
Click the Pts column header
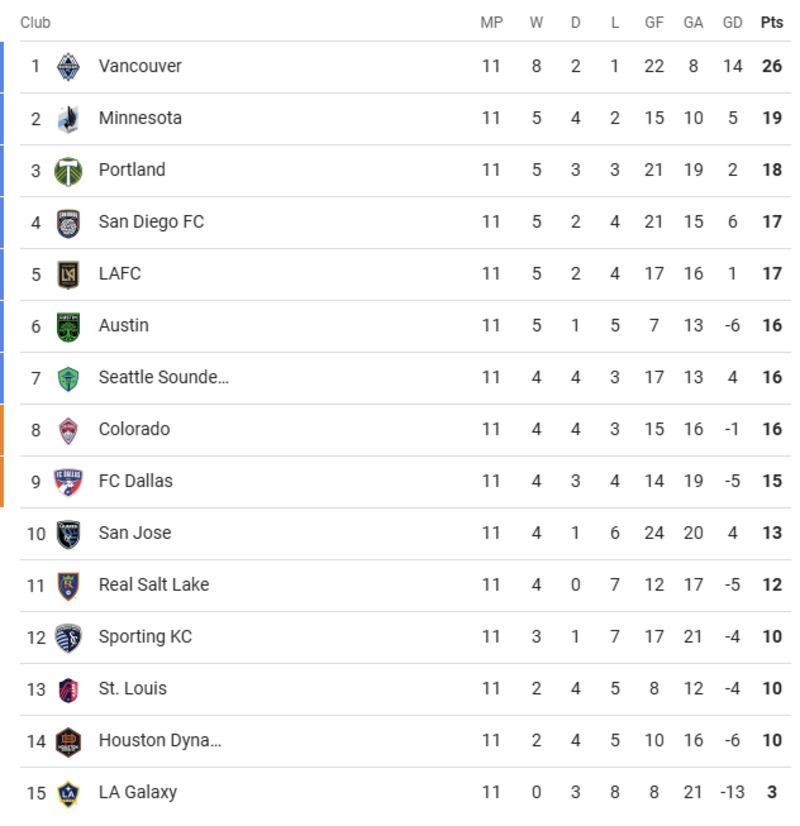coord(771,22)
